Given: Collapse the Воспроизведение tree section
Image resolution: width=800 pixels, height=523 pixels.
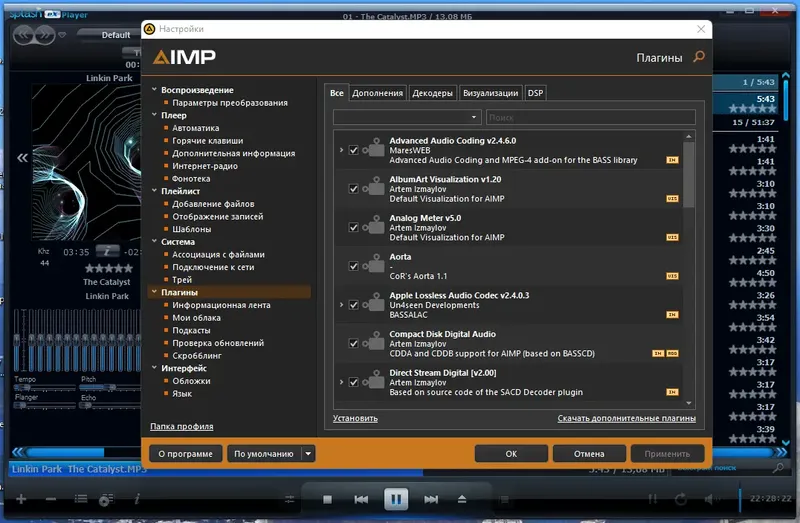Looking at the screenshot, I should click(x=154, y=89).
